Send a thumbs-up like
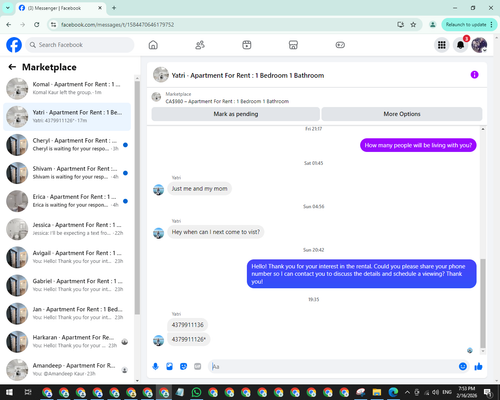The height and width of the screenshot is (400, 500). click(x=478, y=366)
